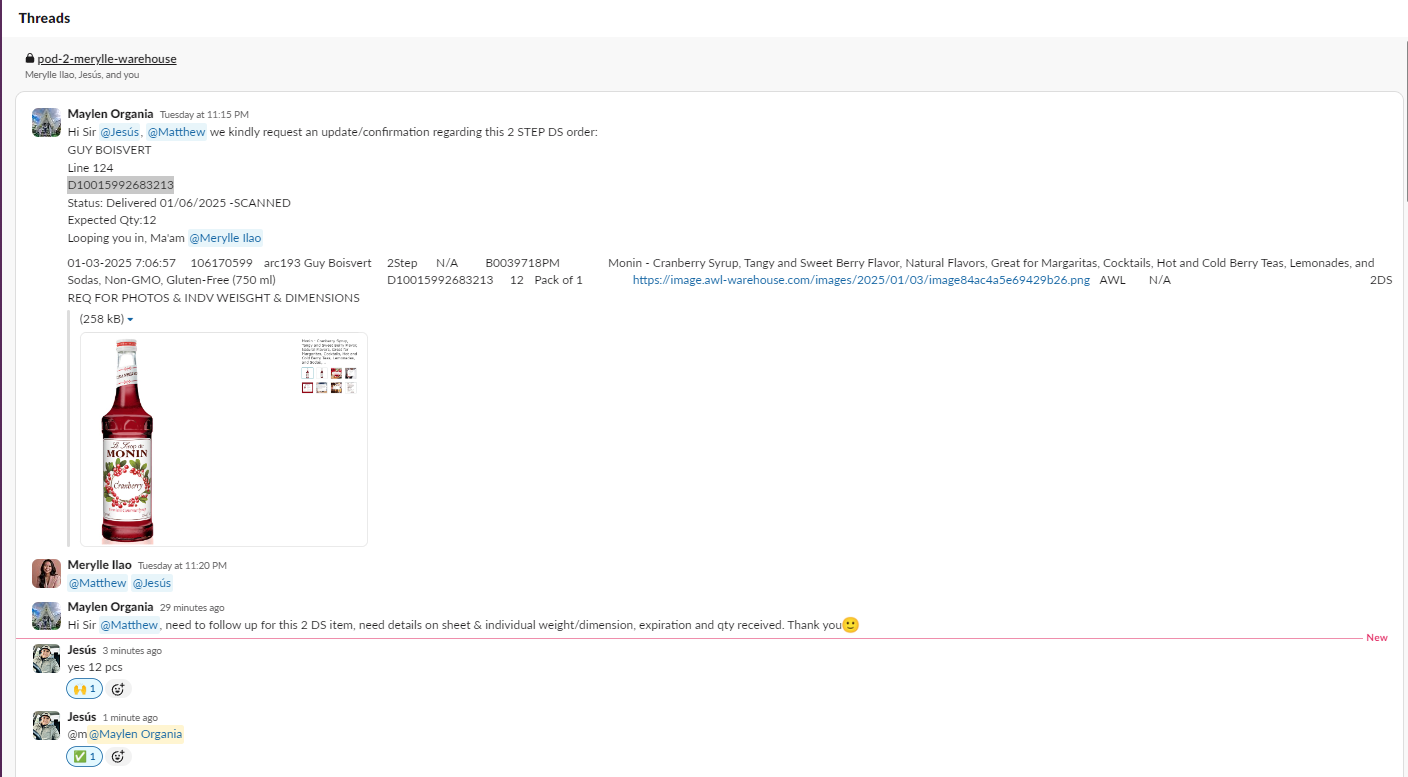
Task: Click @Jesús in Merylle Ilao's message
Action: point(152,583)
